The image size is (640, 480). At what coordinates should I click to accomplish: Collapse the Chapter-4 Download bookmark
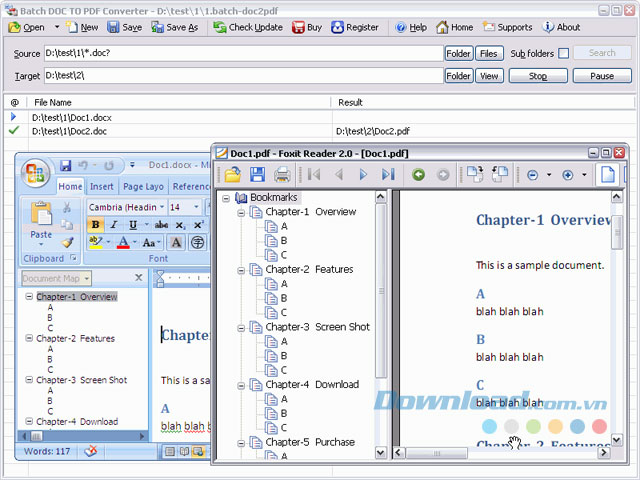point(241,385)
